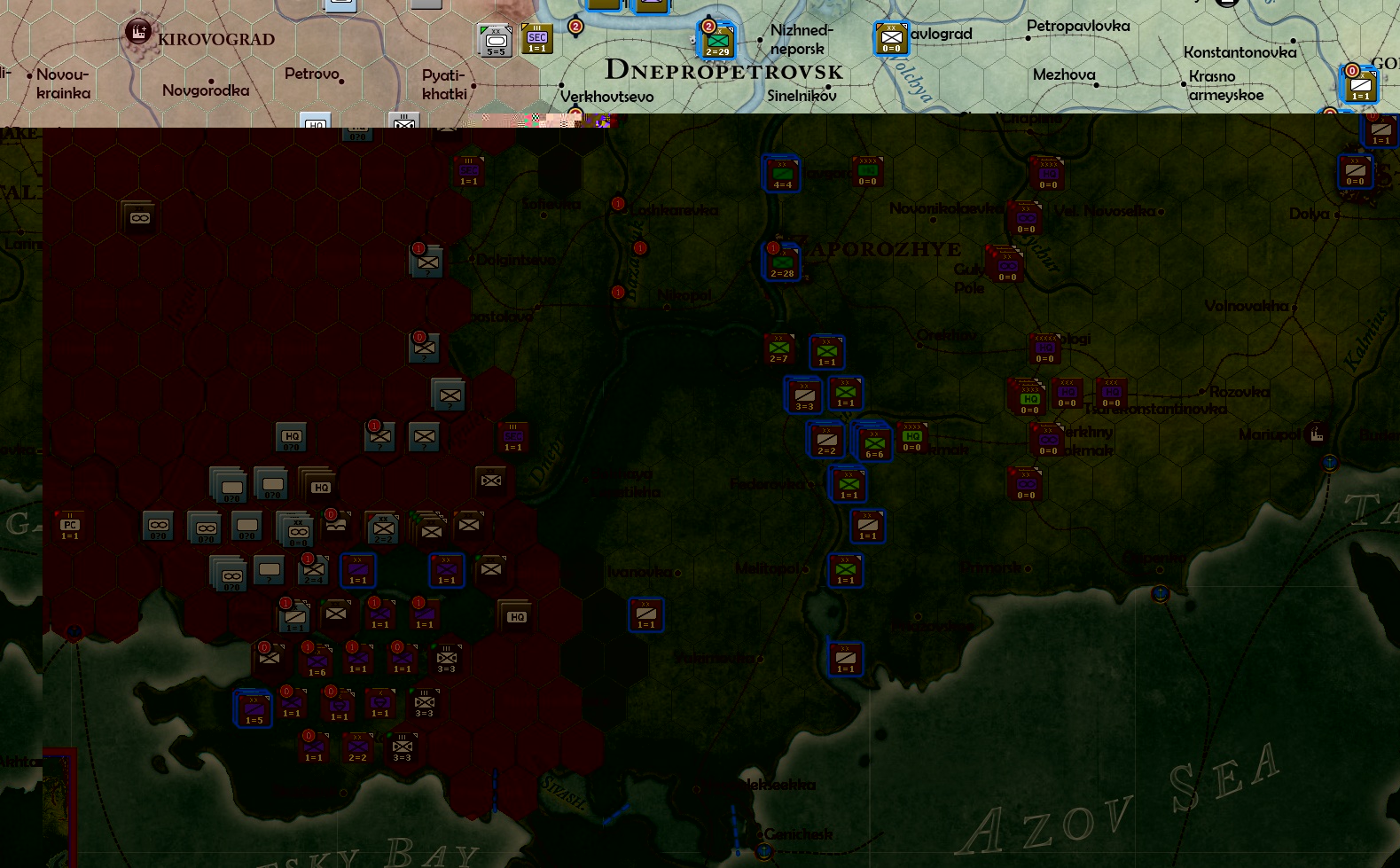Select the 1=1 counter near Yakimovka
Viewport: 1400px width, 868px height.
pyautogui.click(x=846, y=659)
